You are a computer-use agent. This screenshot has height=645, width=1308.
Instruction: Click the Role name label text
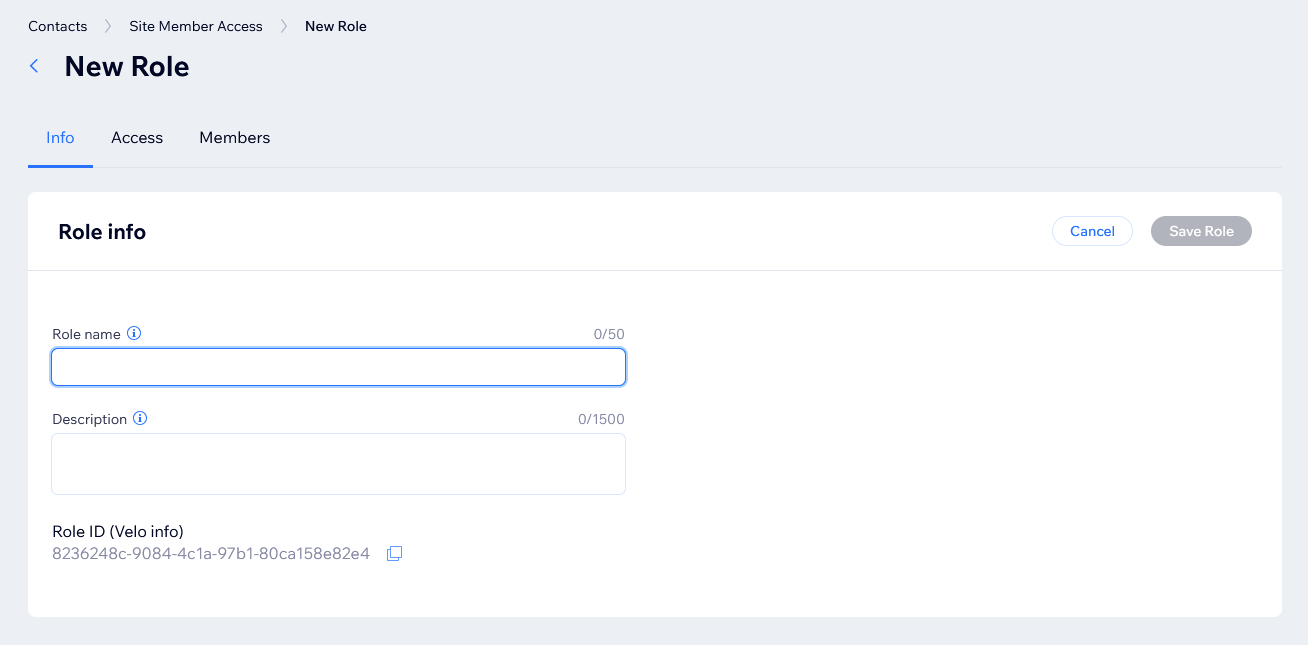(86, 335)
